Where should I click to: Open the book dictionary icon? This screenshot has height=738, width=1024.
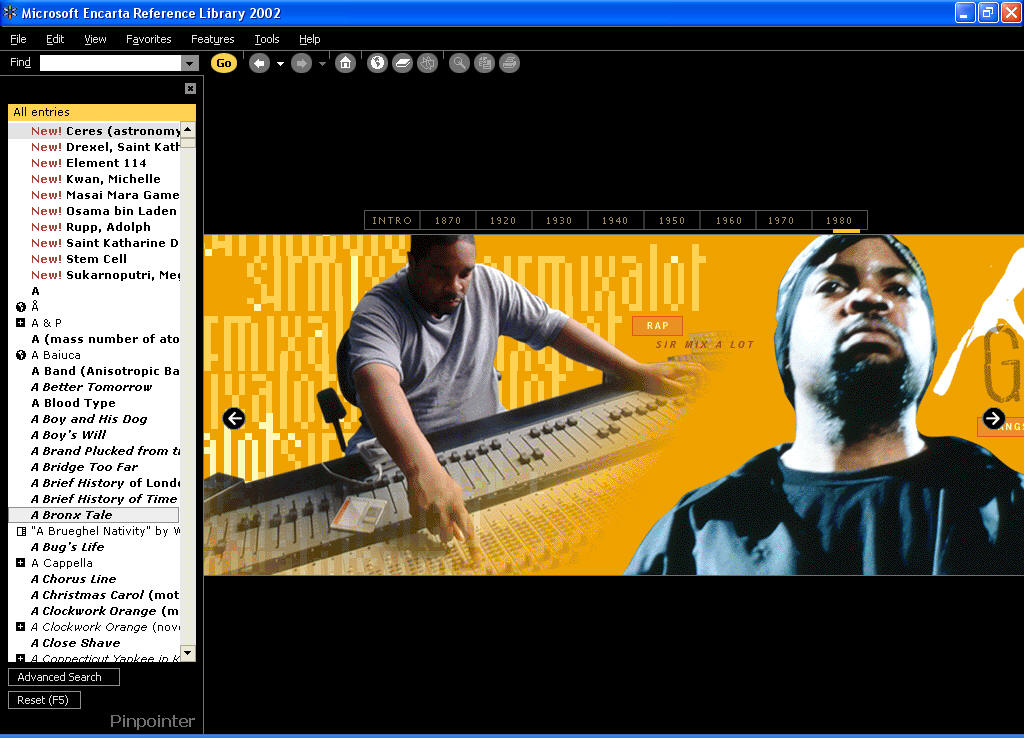[402, 63]
